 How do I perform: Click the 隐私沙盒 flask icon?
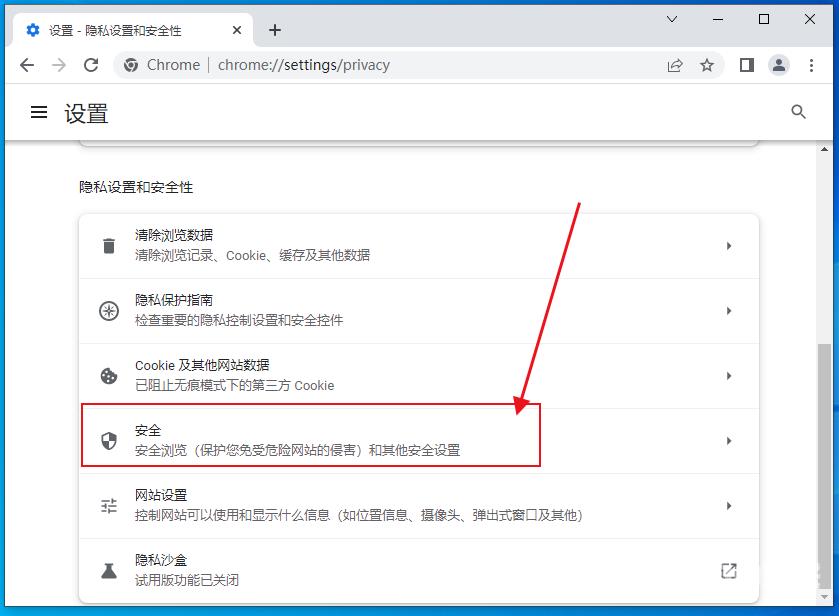pyautogui.click(x=109, y=570)
